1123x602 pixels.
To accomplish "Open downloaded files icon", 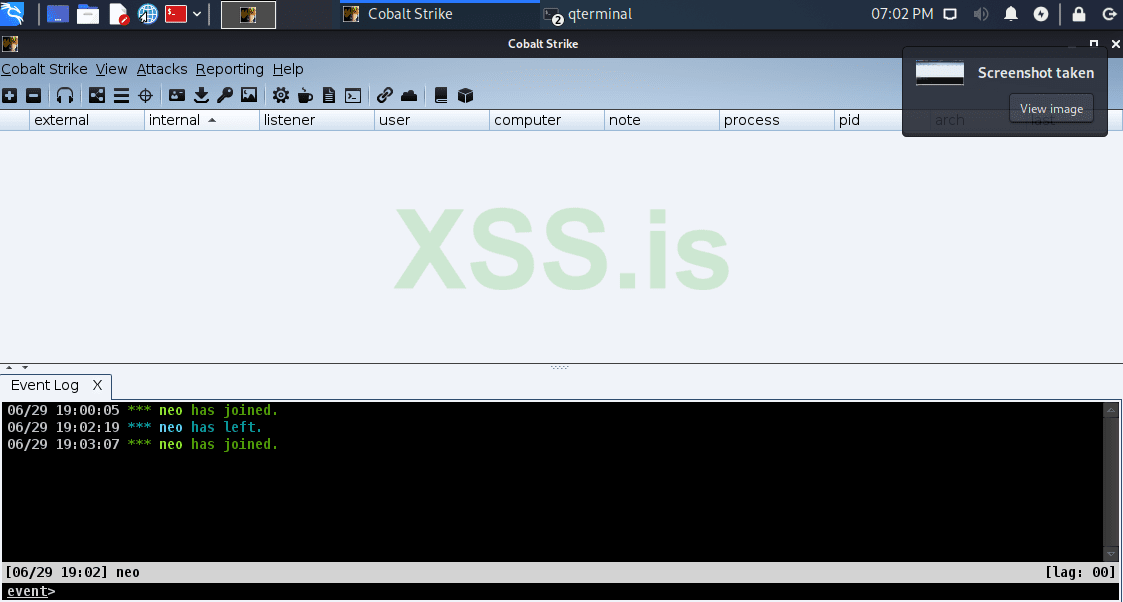I will (x=201, y=95).
